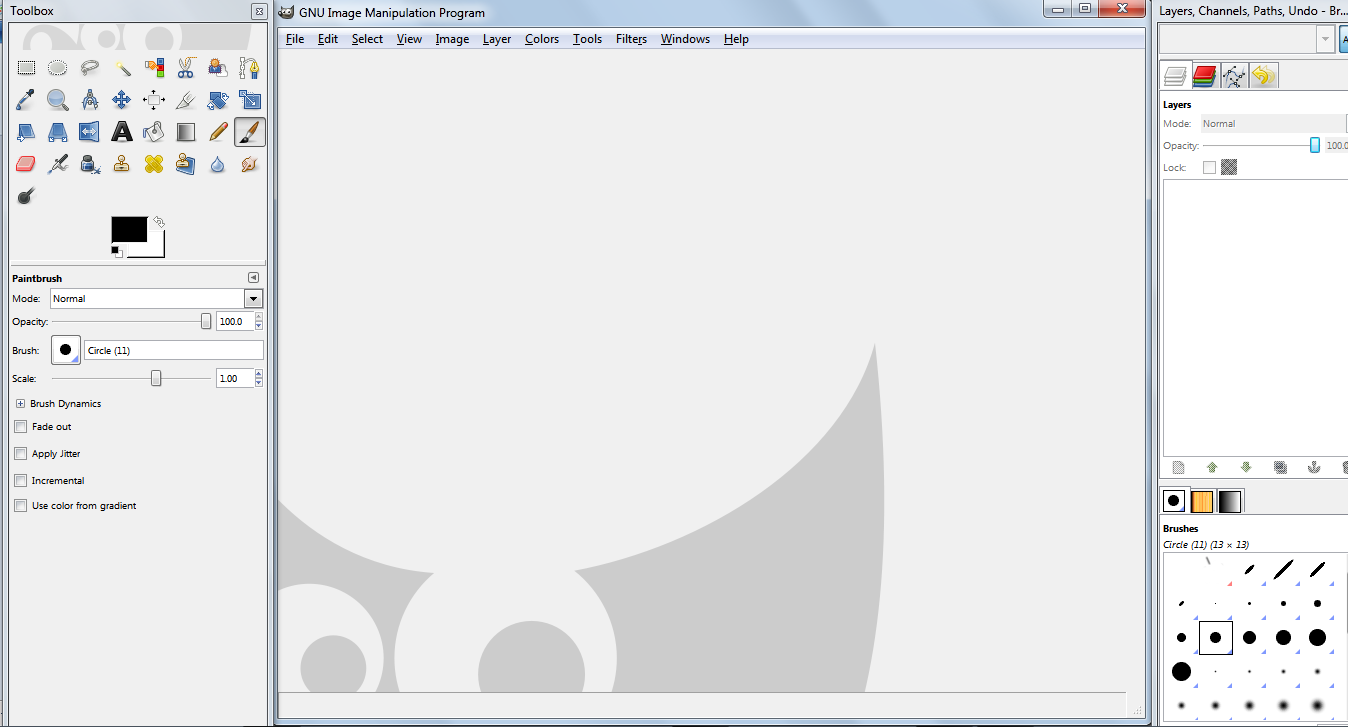Open the Help menu
The height and width of the screenshot is (727, 1348).
click(736, 39)
